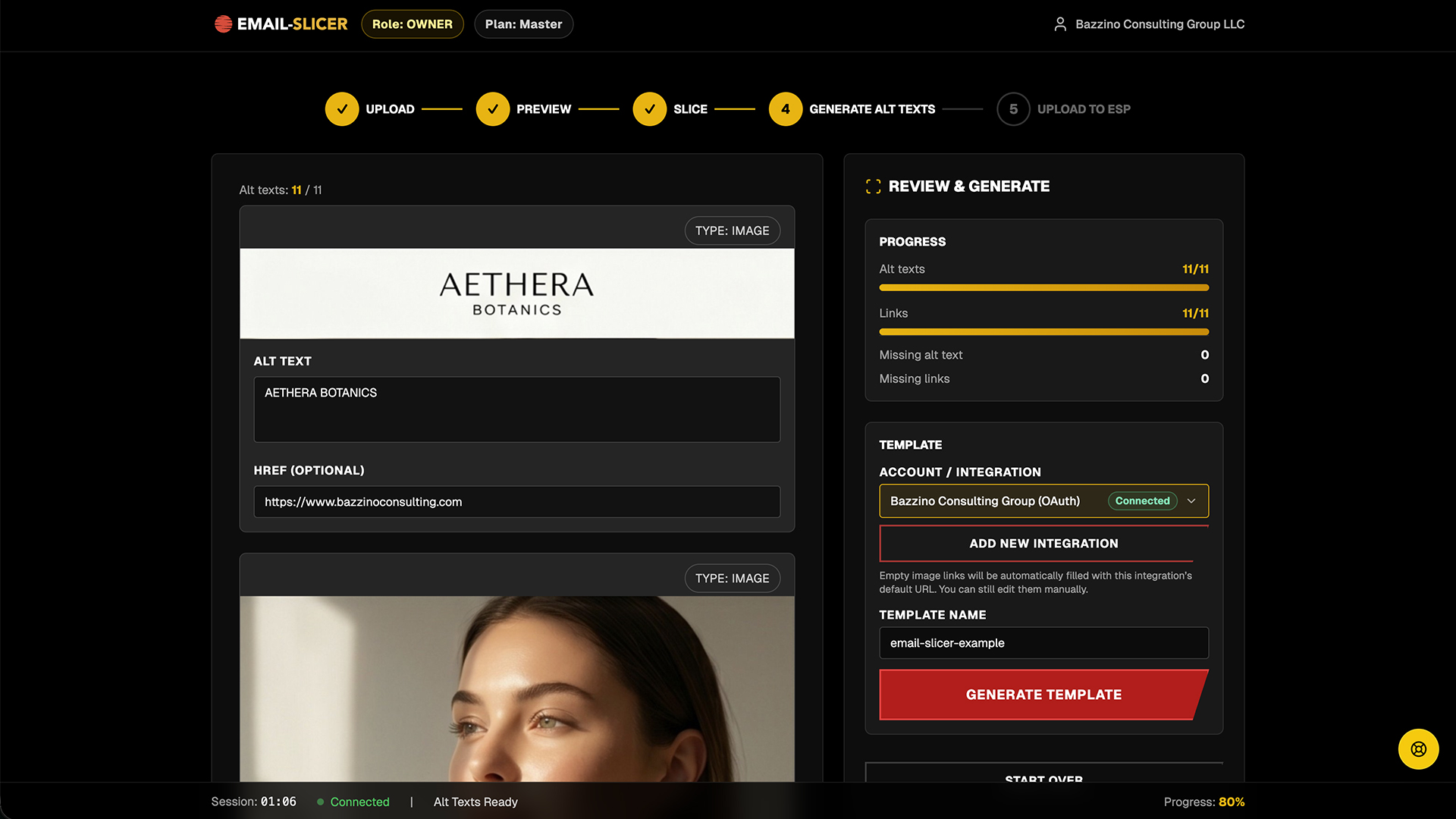Click TYPE: IMAGE badge on Aethera card
The width and height of the screenshot is (1456, 819).
732,231
